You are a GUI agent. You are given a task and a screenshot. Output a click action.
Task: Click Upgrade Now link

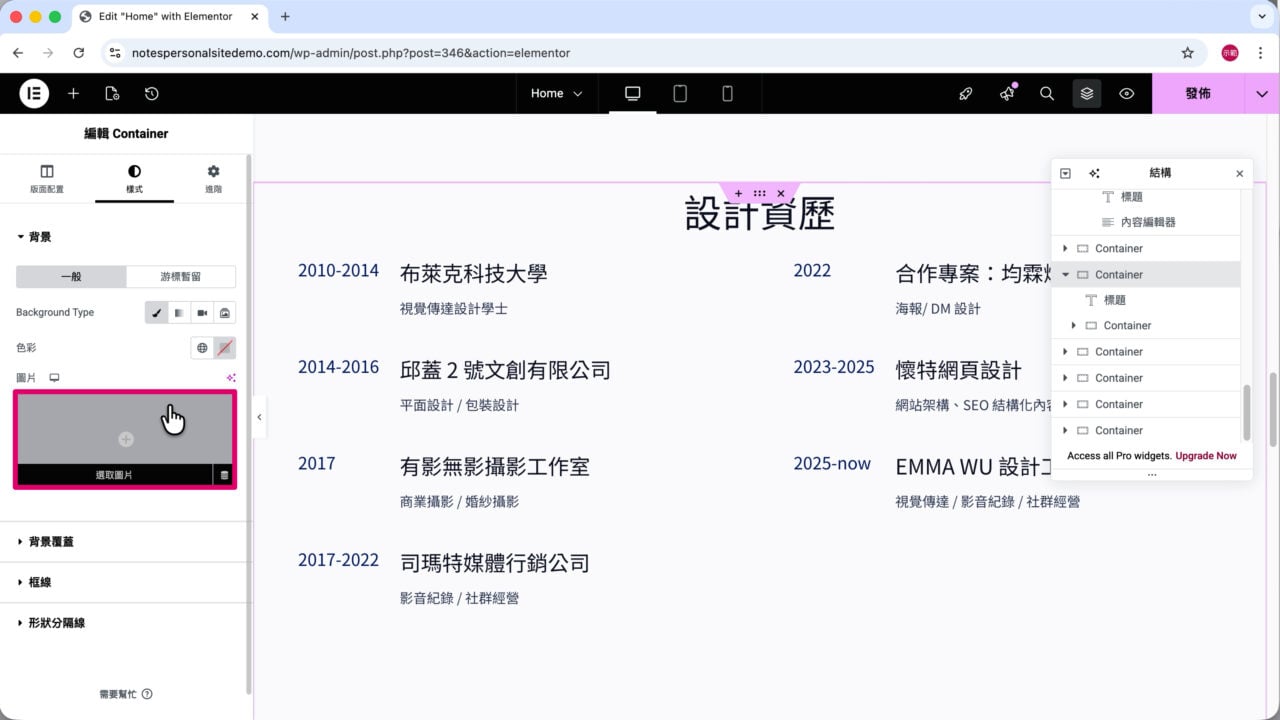1206,456
